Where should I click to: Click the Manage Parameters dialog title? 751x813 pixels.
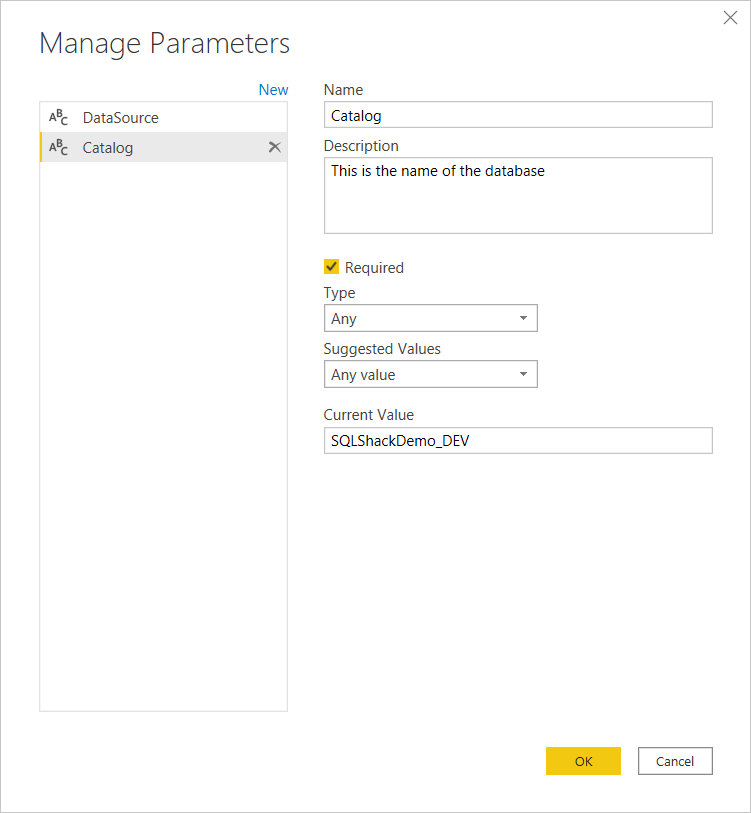pos(164,44)
